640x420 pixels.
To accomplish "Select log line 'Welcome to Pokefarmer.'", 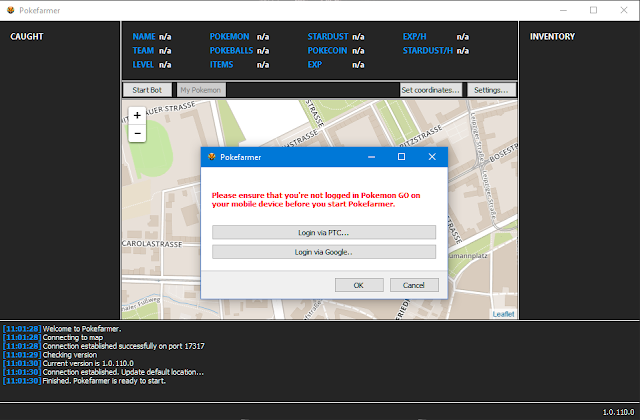I will coord(82,329).
